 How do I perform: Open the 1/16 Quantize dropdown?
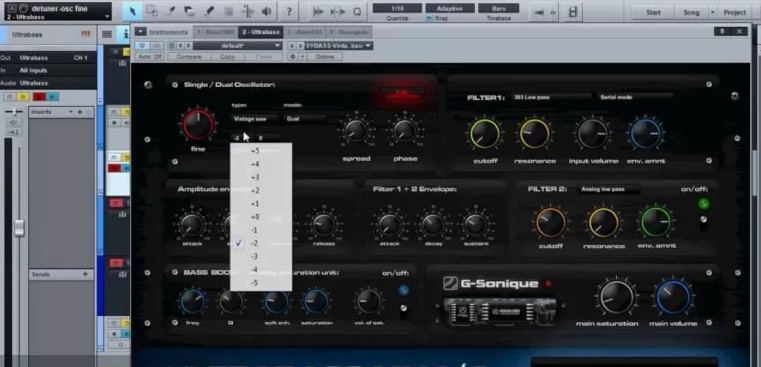pyautogui.click(x=397, y=8)
